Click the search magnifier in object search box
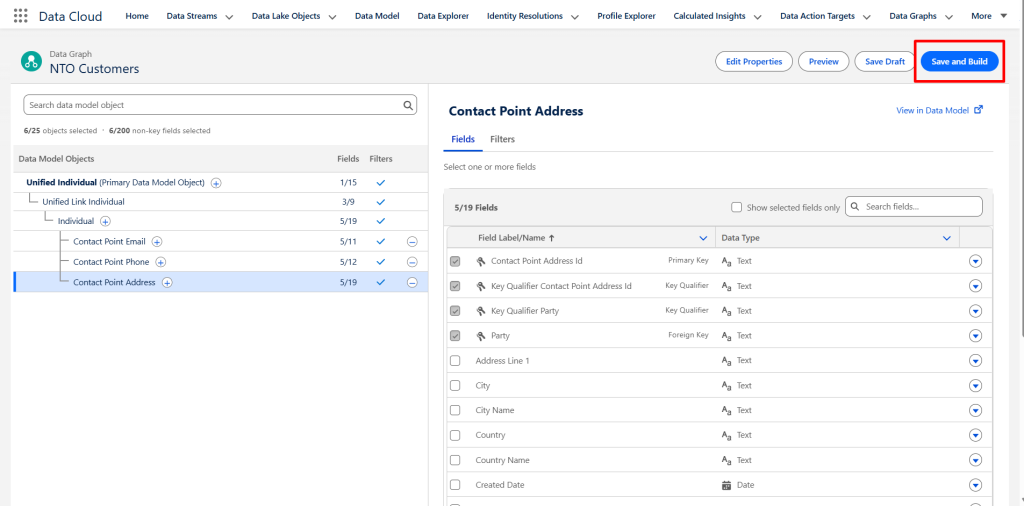The width and height of the screenshot is (1024, 506). [x=408, y=104]
